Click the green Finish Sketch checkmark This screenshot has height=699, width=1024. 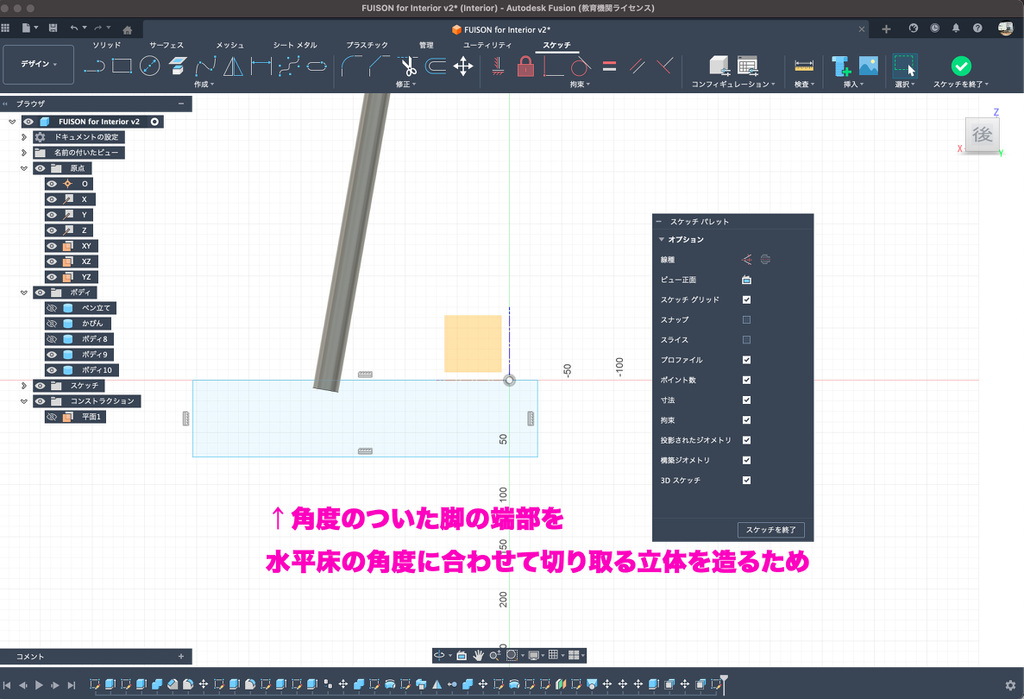(961, 66)
